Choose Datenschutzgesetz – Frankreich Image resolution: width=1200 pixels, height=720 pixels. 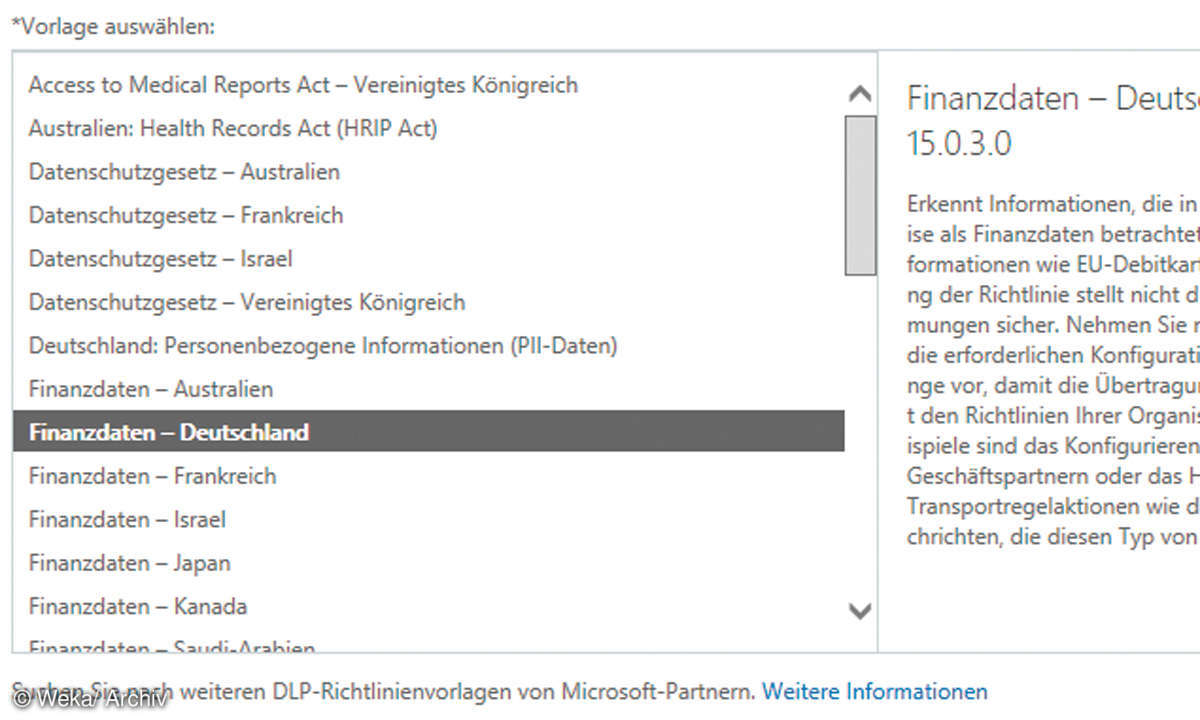click(x=186, y=215)
